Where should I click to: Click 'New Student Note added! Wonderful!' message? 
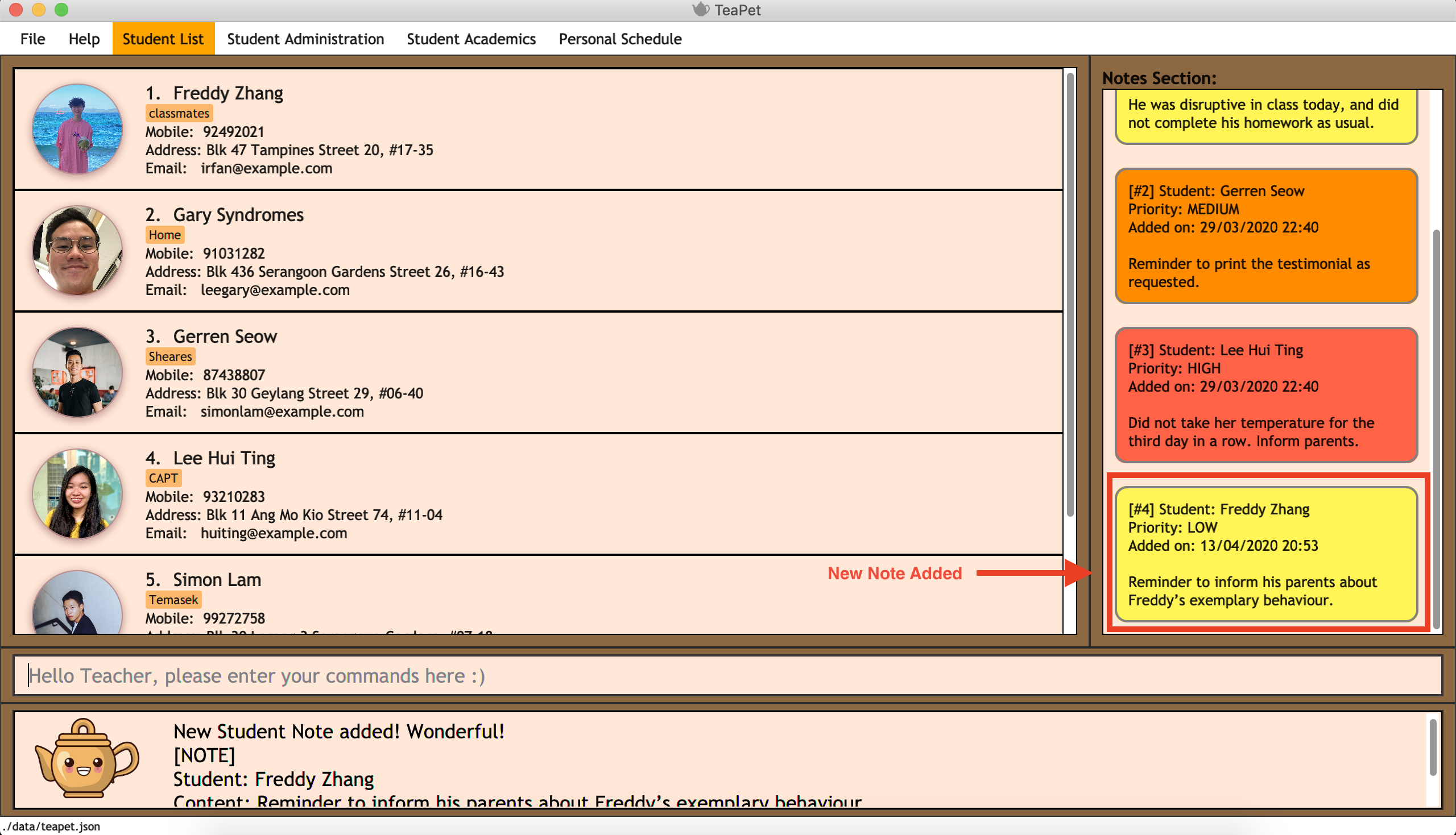tap(338, 731)
